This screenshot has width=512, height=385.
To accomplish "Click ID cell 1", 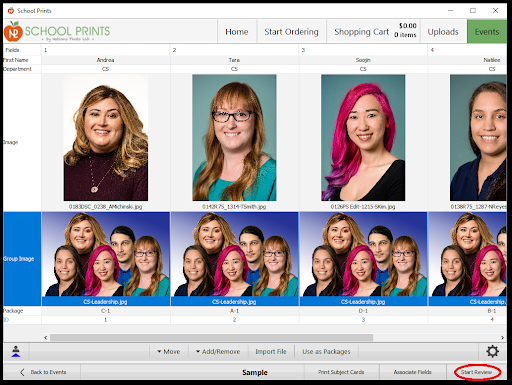I will [x=106, y=320].
